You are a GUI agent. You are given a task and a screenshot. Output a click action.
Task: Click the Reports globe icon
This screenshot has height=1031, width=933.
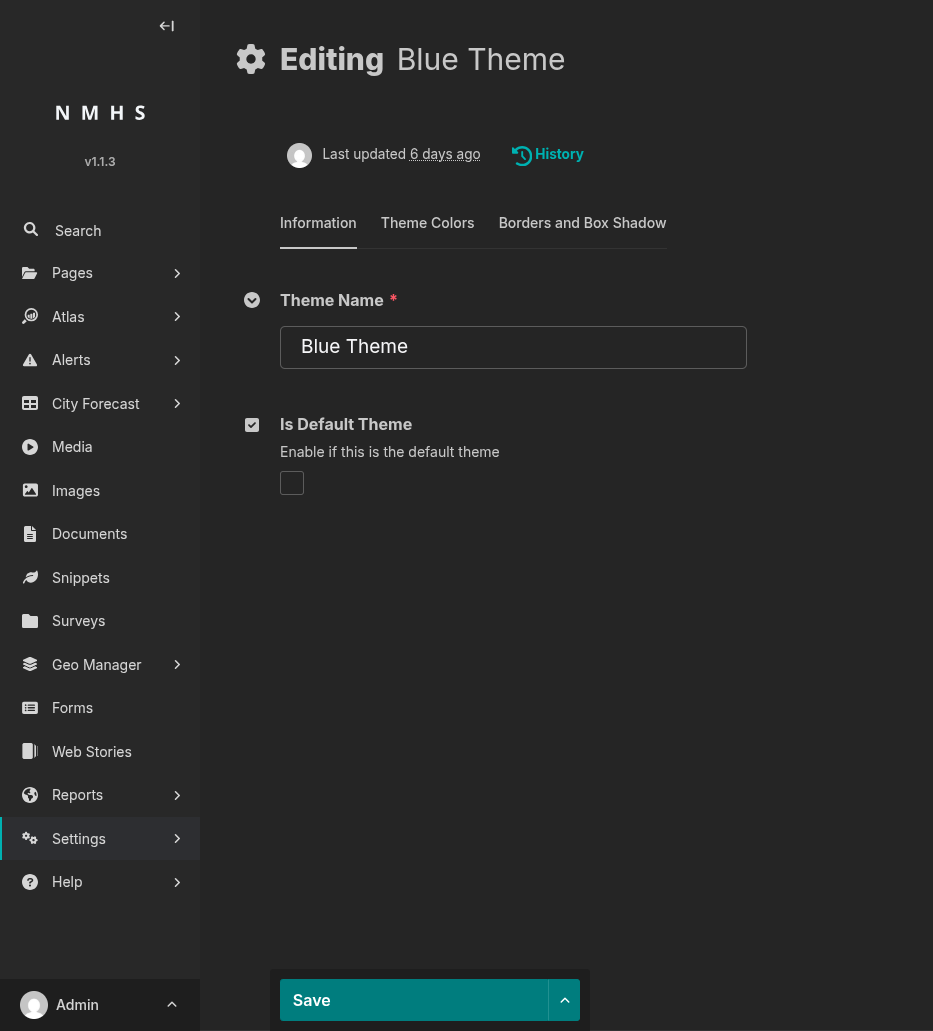point(30,795)
